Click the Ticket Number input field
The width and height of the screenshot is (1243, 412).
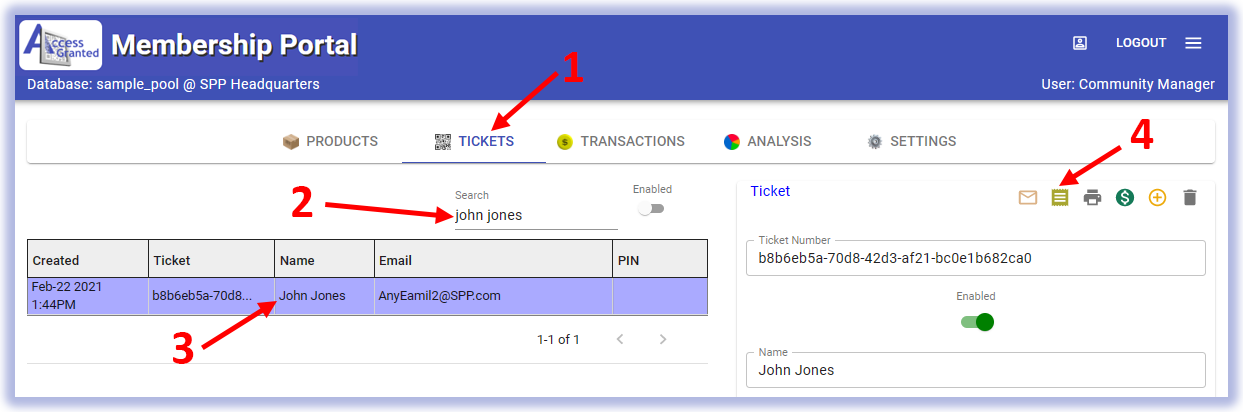click(975, 258)
